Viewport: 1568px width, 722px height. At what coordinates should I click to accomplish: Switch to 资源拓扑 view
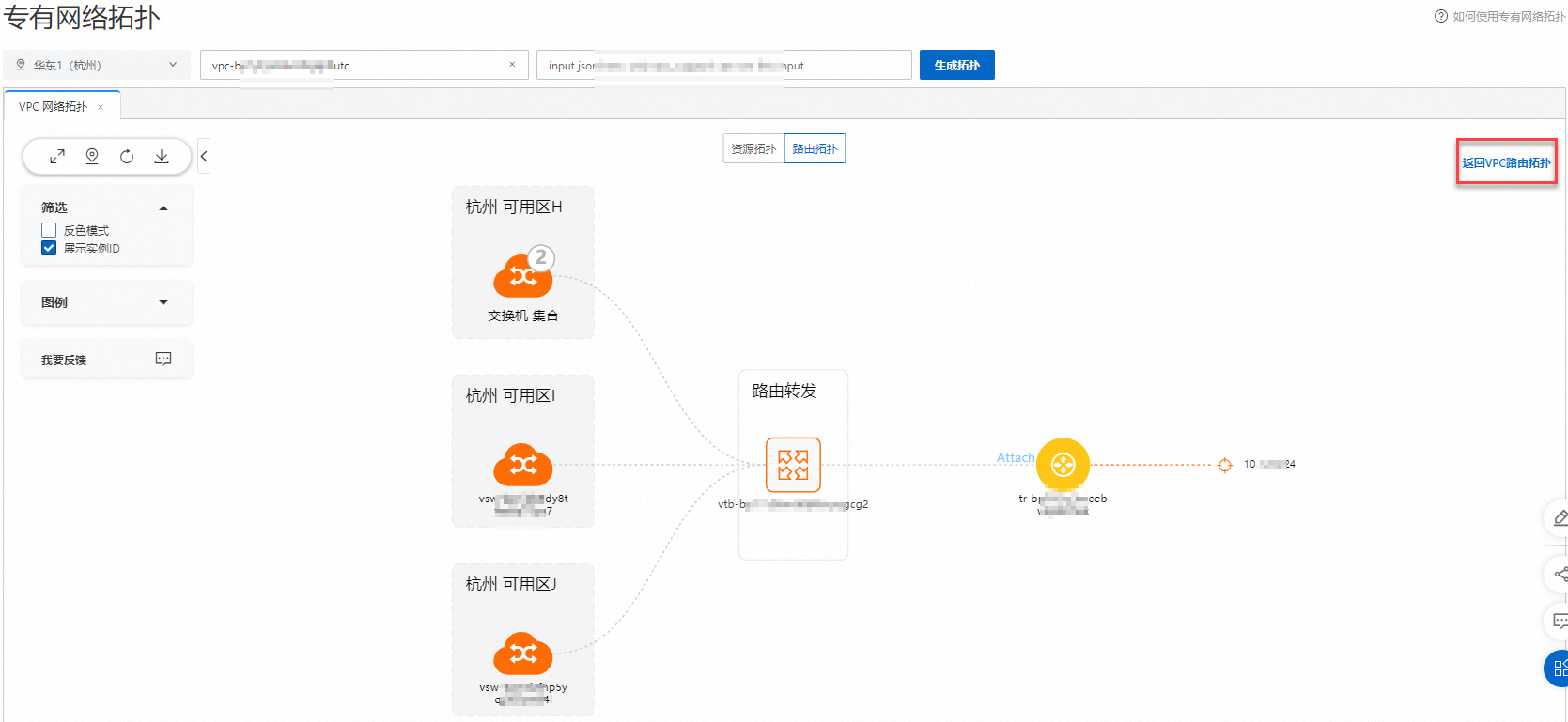pyautogui.click(x=753, y=148)
